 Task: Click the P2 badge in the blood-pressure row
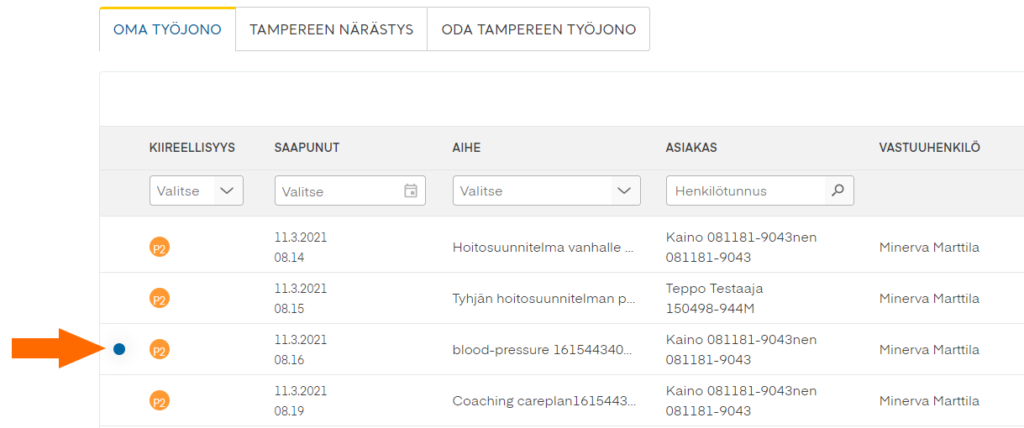159,349
